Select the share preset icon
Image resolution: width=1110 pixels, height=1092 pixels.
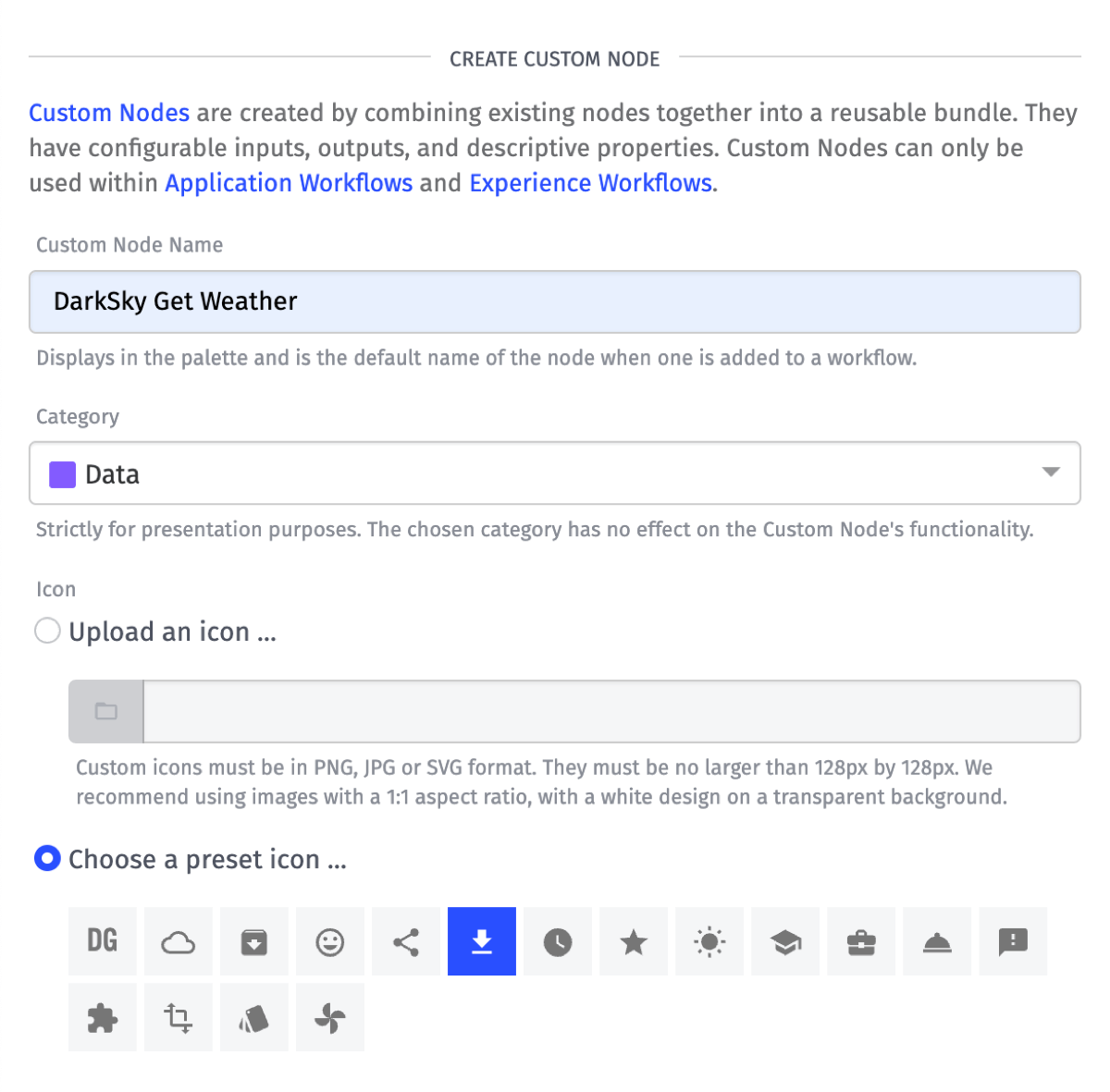(406, 941)
